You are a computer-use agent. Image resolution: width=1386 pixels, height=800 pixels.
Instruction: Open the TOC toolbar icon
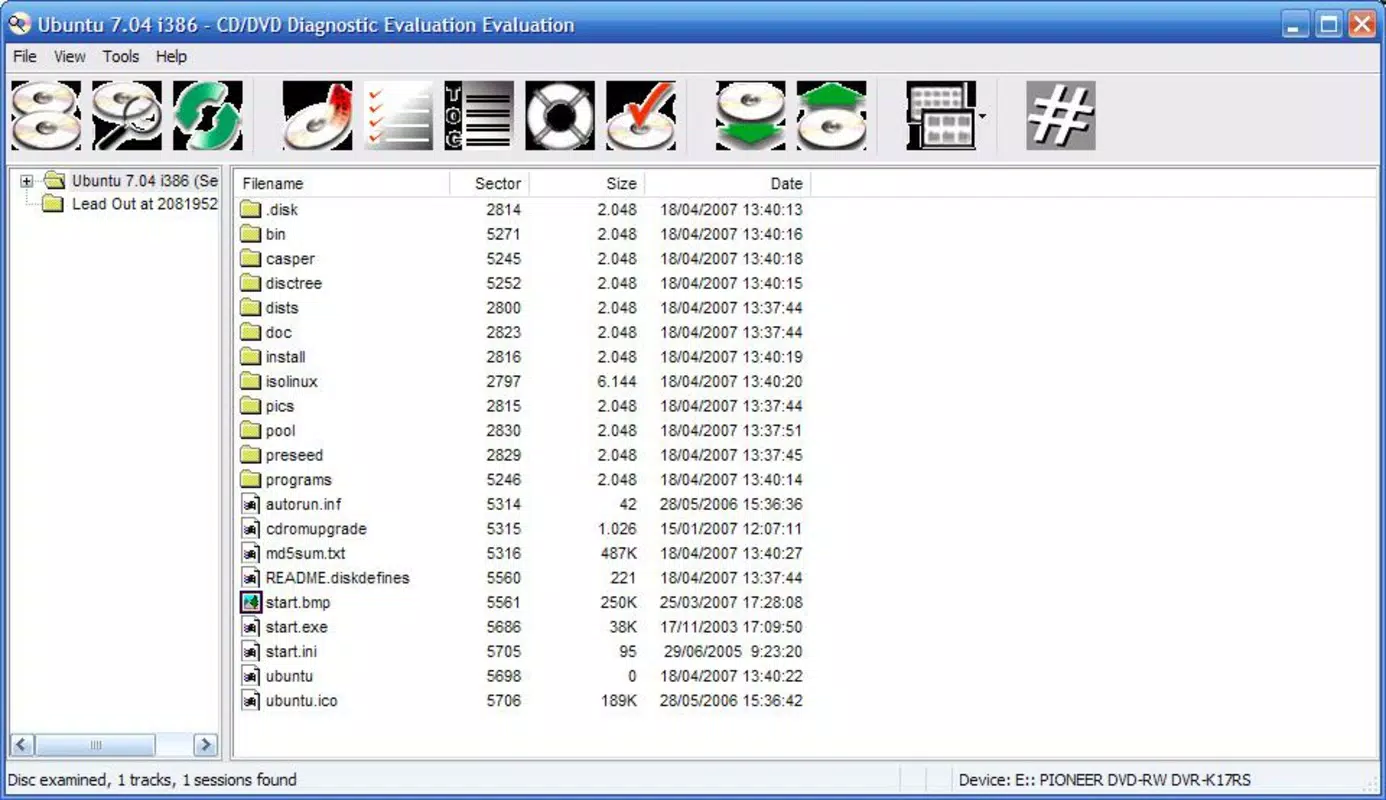click(x=479, y=116)
